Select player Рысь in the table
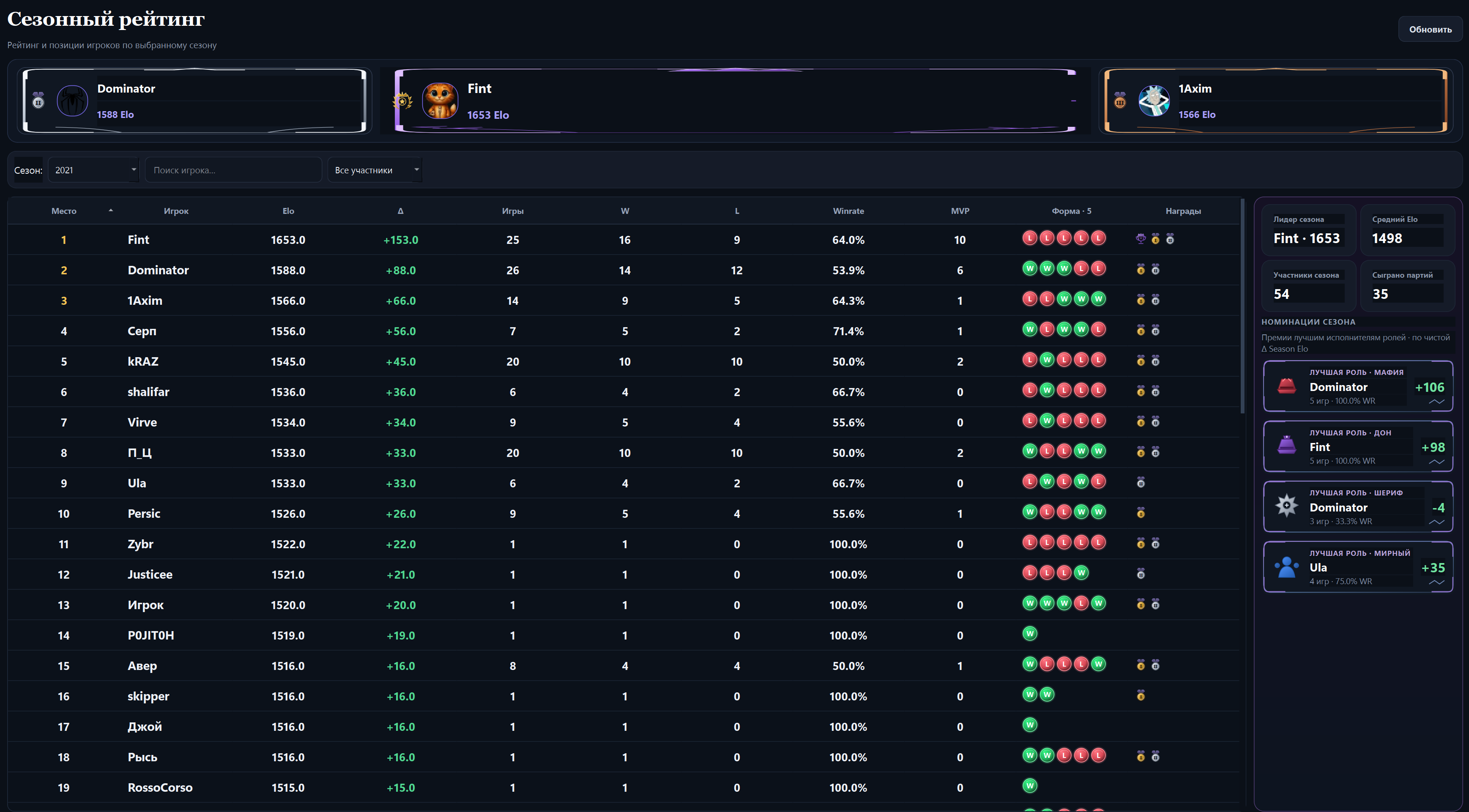Viewport: 1469px width, 812px height. pos(142,757)
